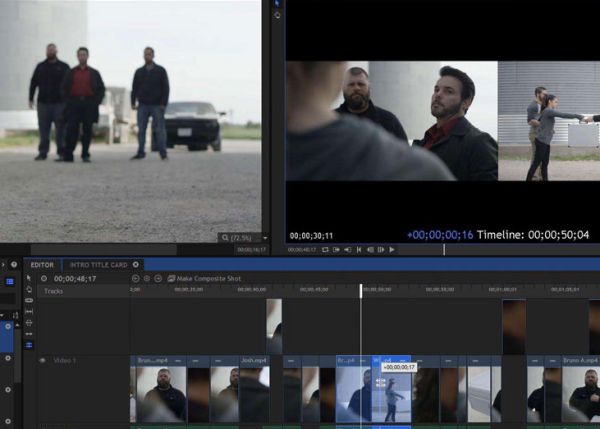Click the loop playback icon under viewer

[325, 249]
